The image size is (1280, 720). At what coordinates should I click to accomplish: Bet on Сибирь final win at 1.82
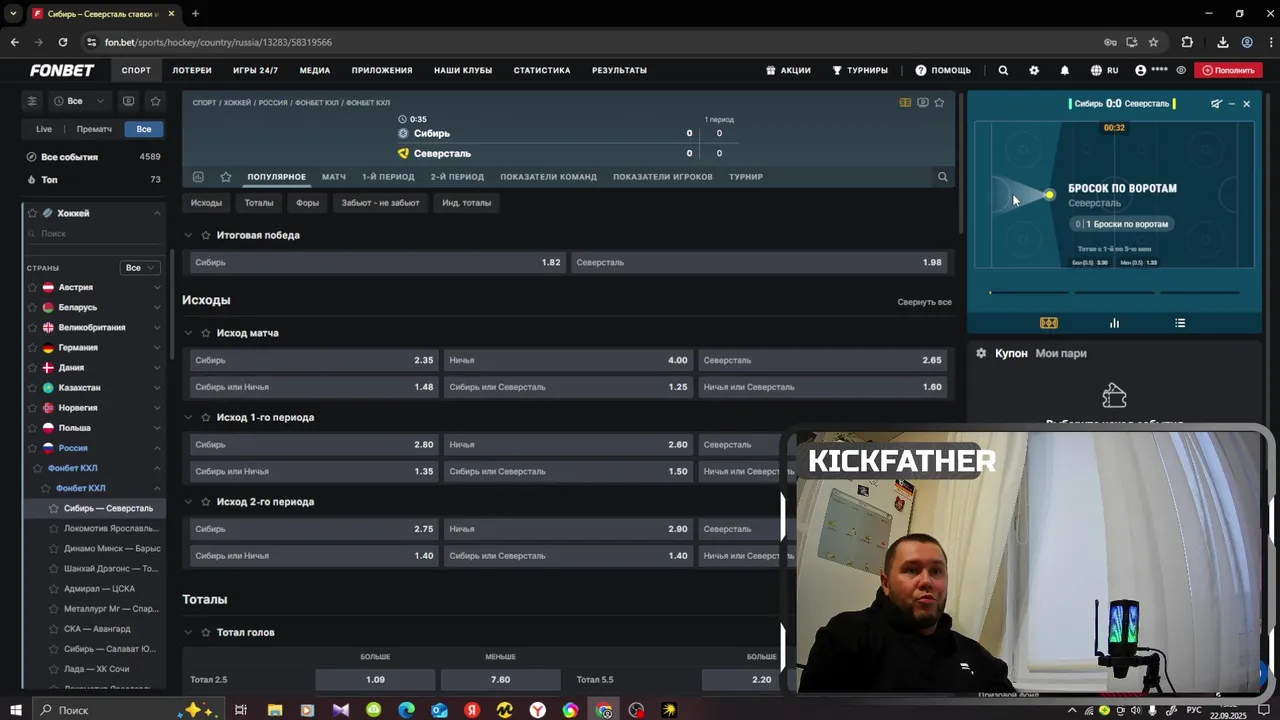click(378, 262)
